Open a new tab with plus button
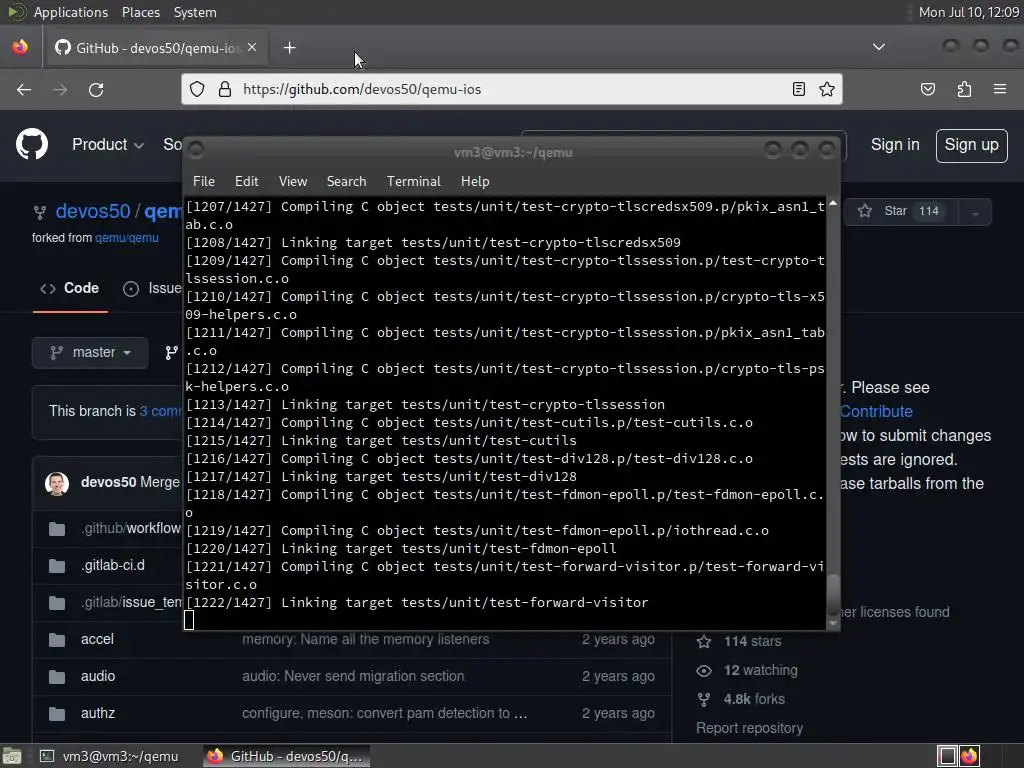 (x=289, y=48)
